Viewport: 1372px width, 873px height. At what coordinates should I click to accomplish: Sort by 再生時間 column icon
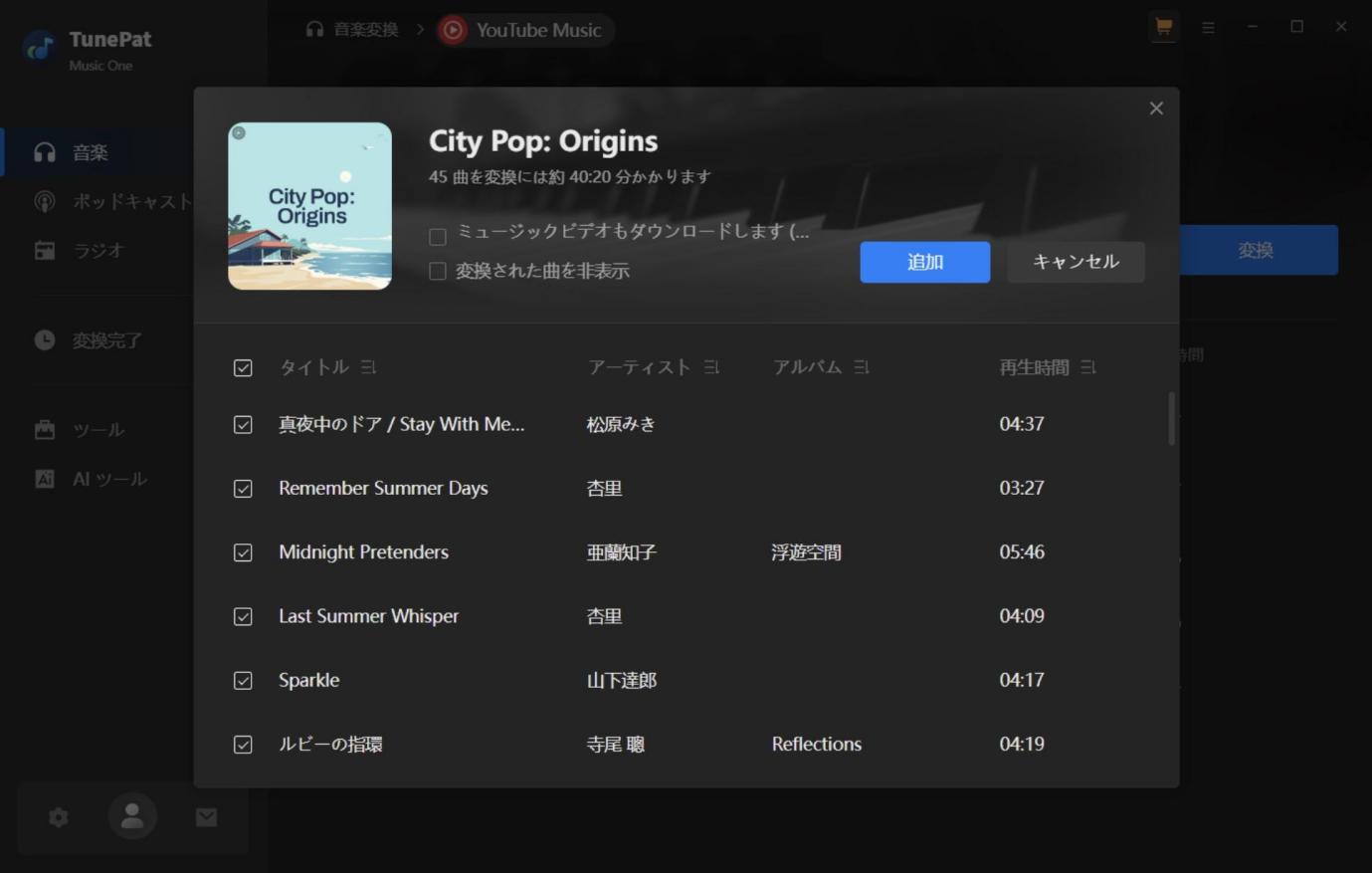(x=1088, y=367)
